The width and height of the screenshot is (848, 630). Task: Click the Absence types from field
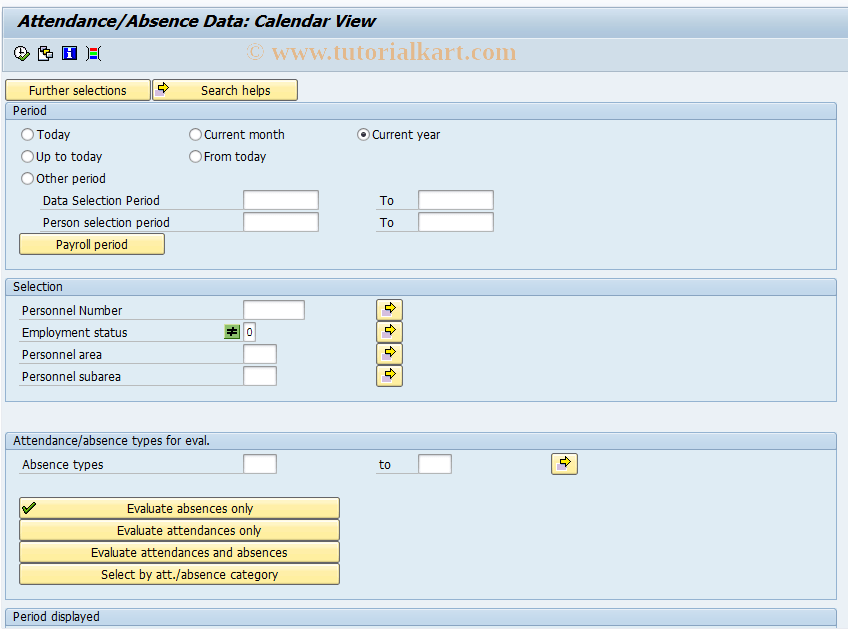[260, 465]
